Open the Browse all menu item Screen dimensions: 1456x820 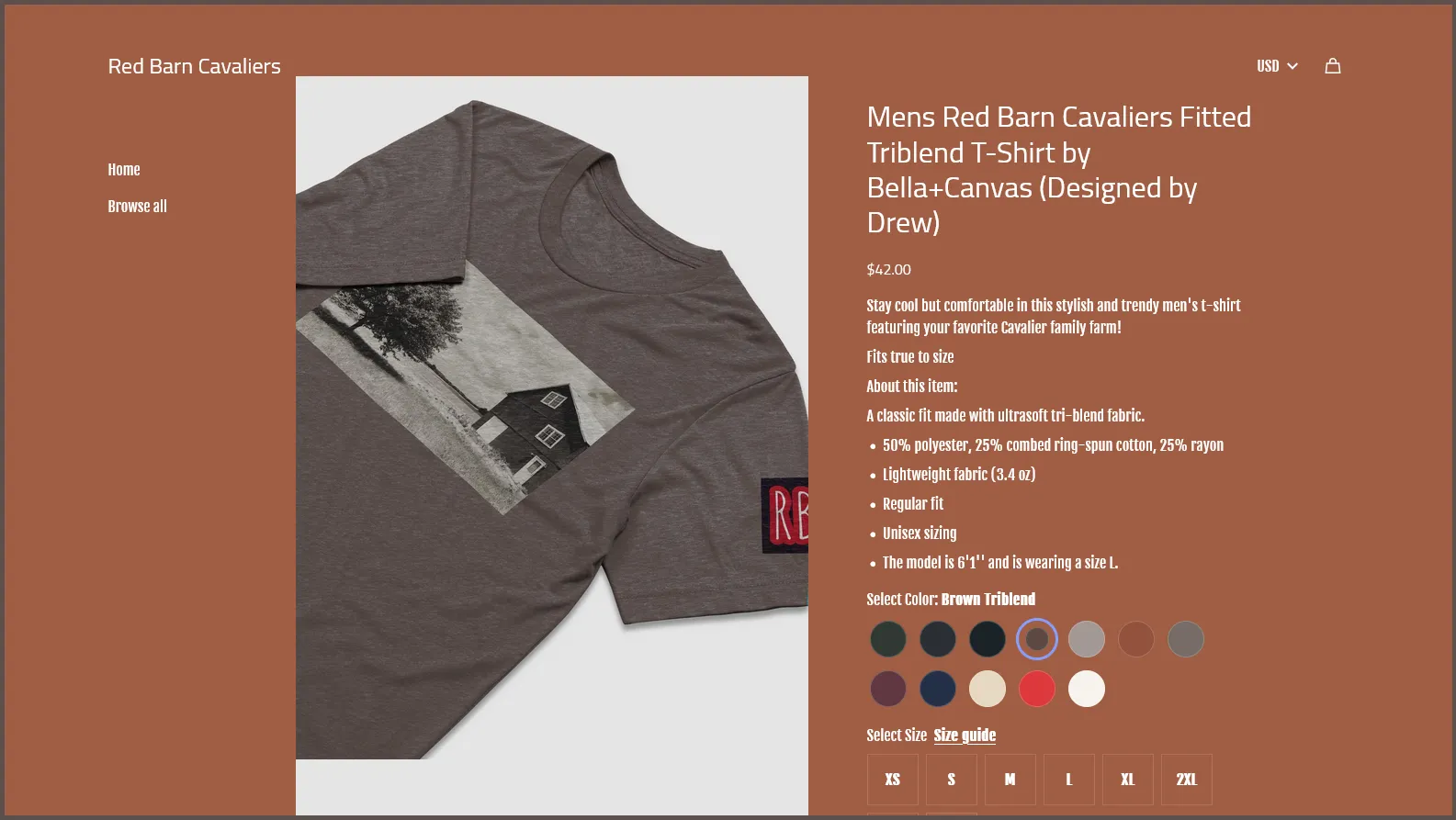(137, 207)
